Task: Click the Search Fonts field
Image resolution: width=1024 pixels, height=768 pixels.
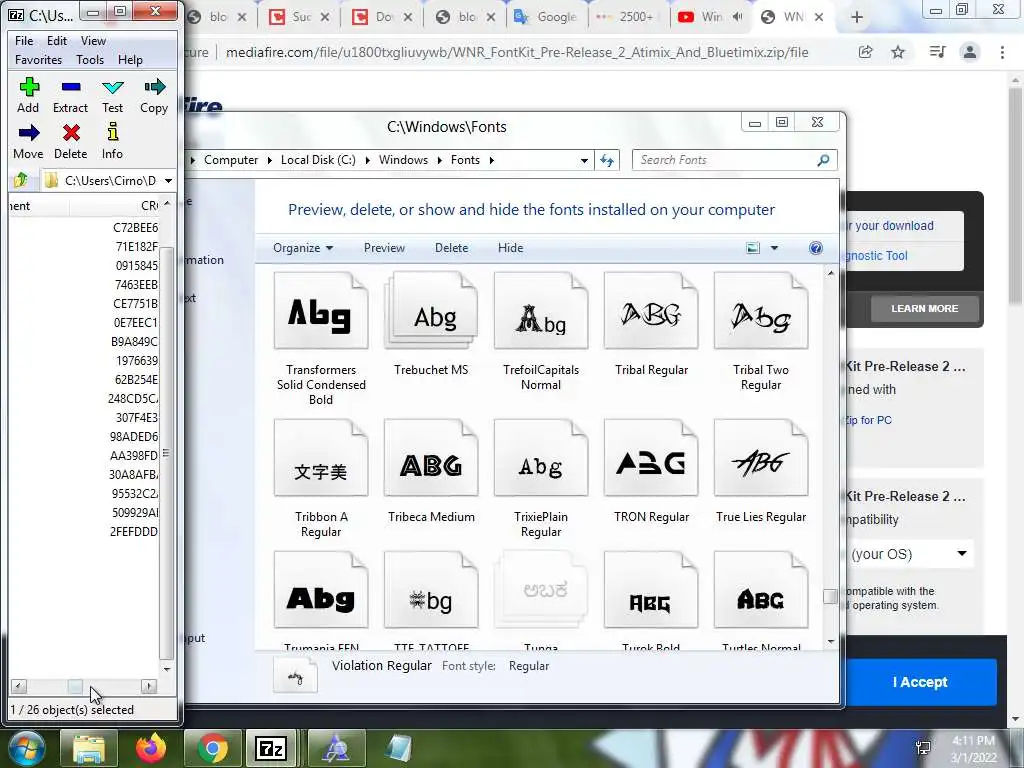Action: (734, 160)
